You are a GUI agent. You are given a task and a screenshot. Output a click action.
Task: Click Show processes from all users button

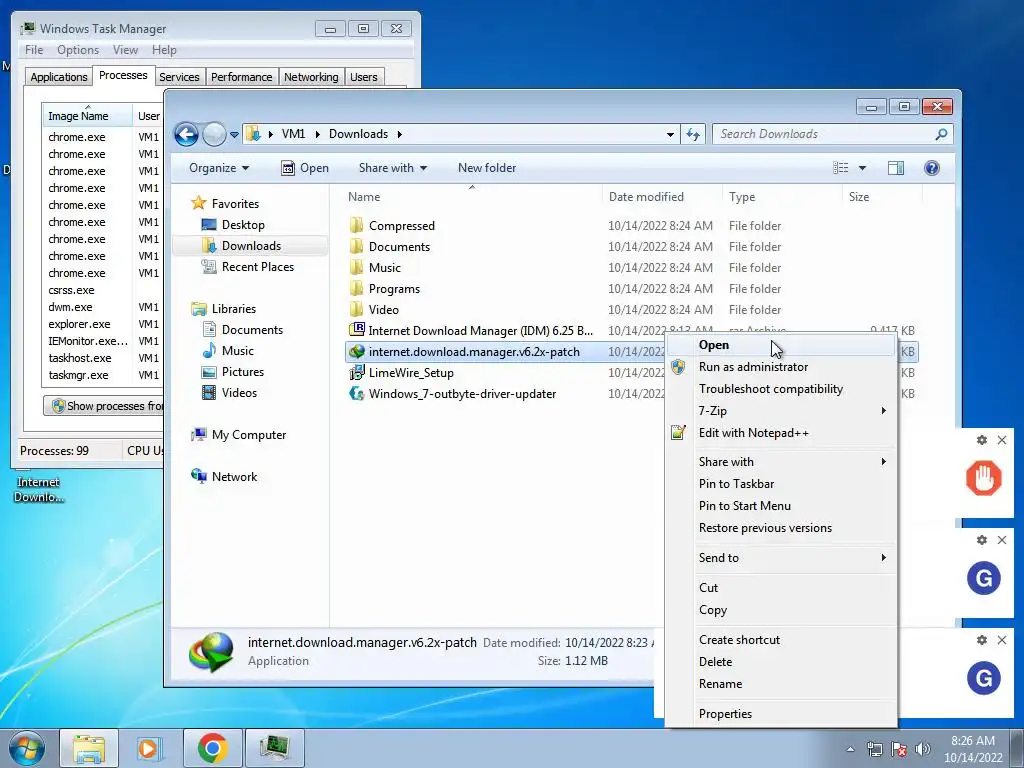click(x=103, y=406)
